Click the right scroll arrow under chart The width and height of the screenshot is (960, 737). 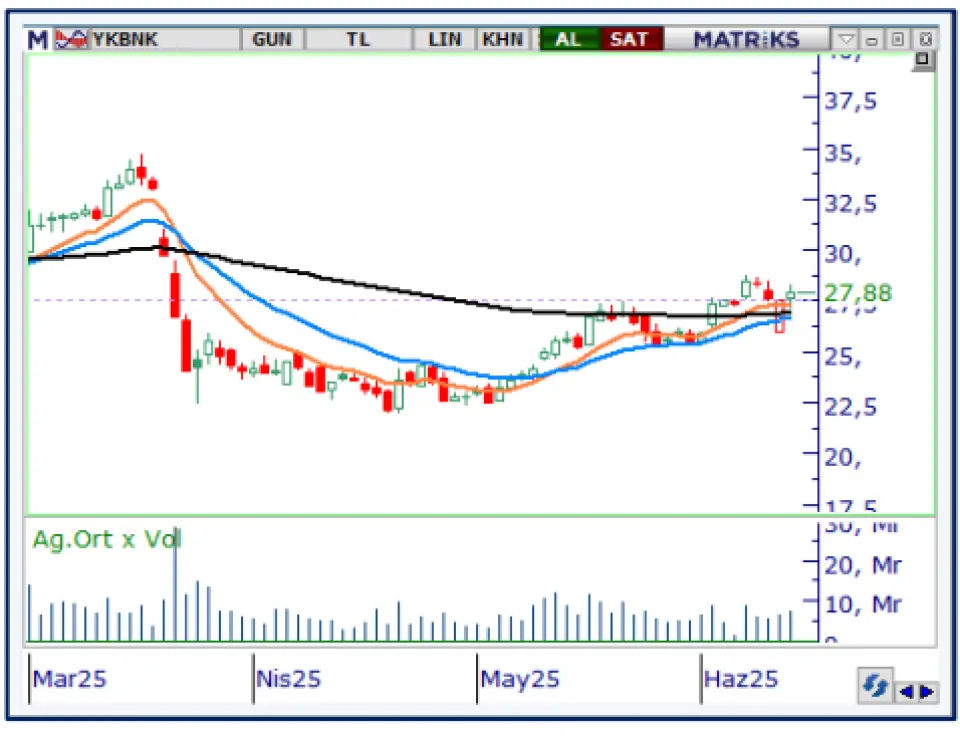pos(927,692)
